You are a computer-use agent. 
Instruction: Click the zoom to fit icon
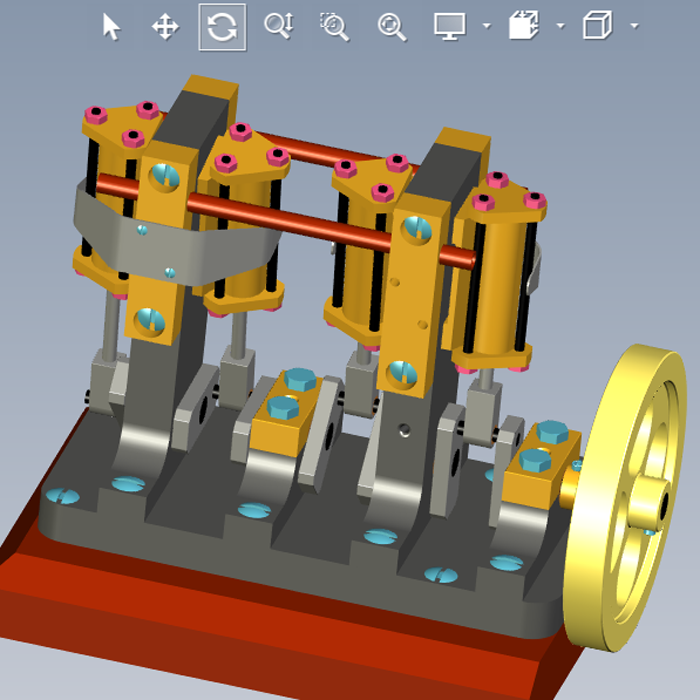click(x=392, y=27)
